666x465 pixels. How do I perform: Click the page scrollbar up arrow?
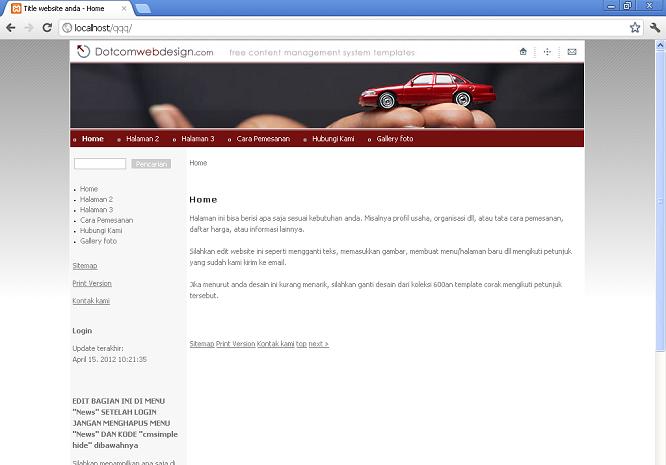tap(660, 44)
